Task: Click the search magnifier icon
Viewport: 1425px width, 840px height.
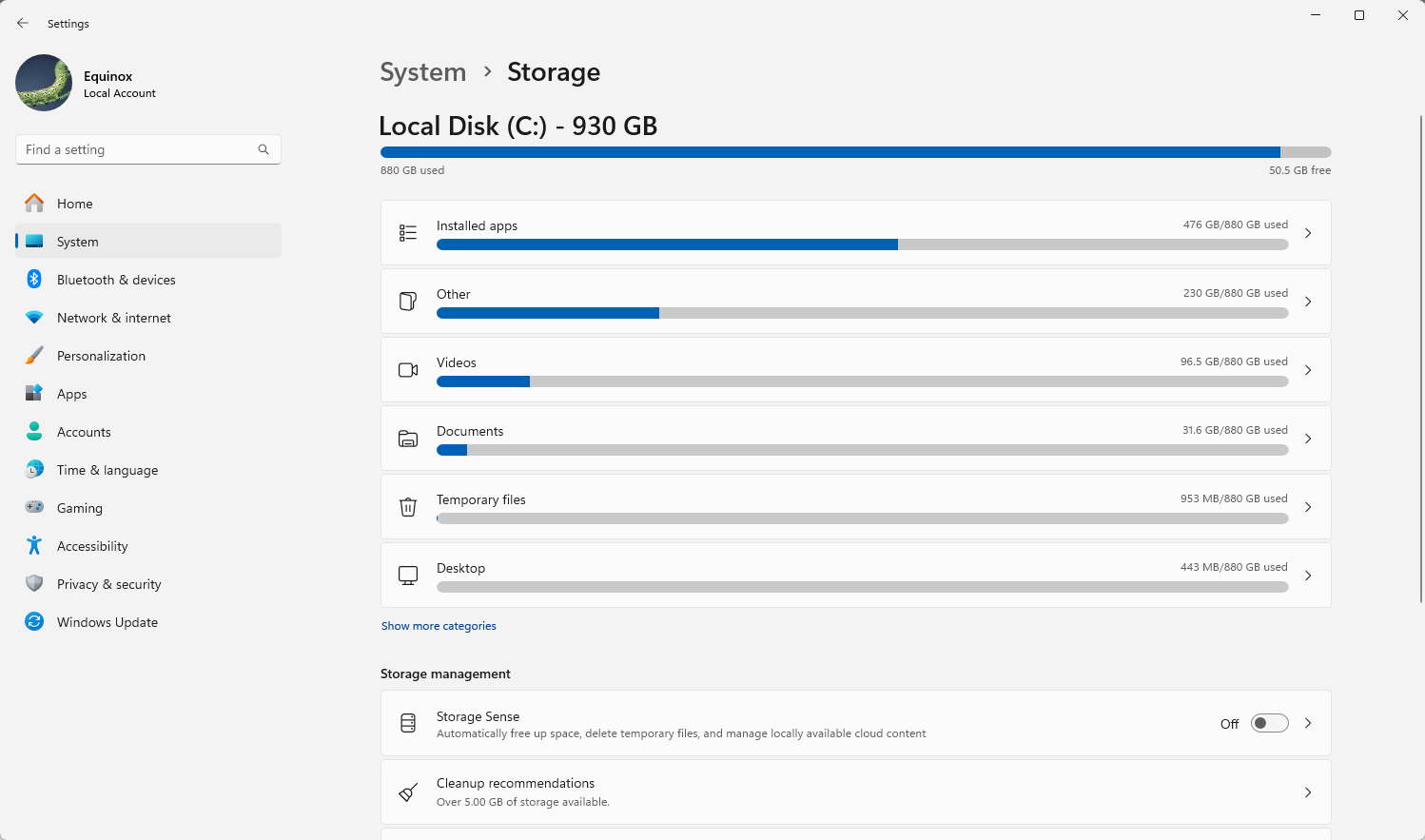Action: click(264, 149)
